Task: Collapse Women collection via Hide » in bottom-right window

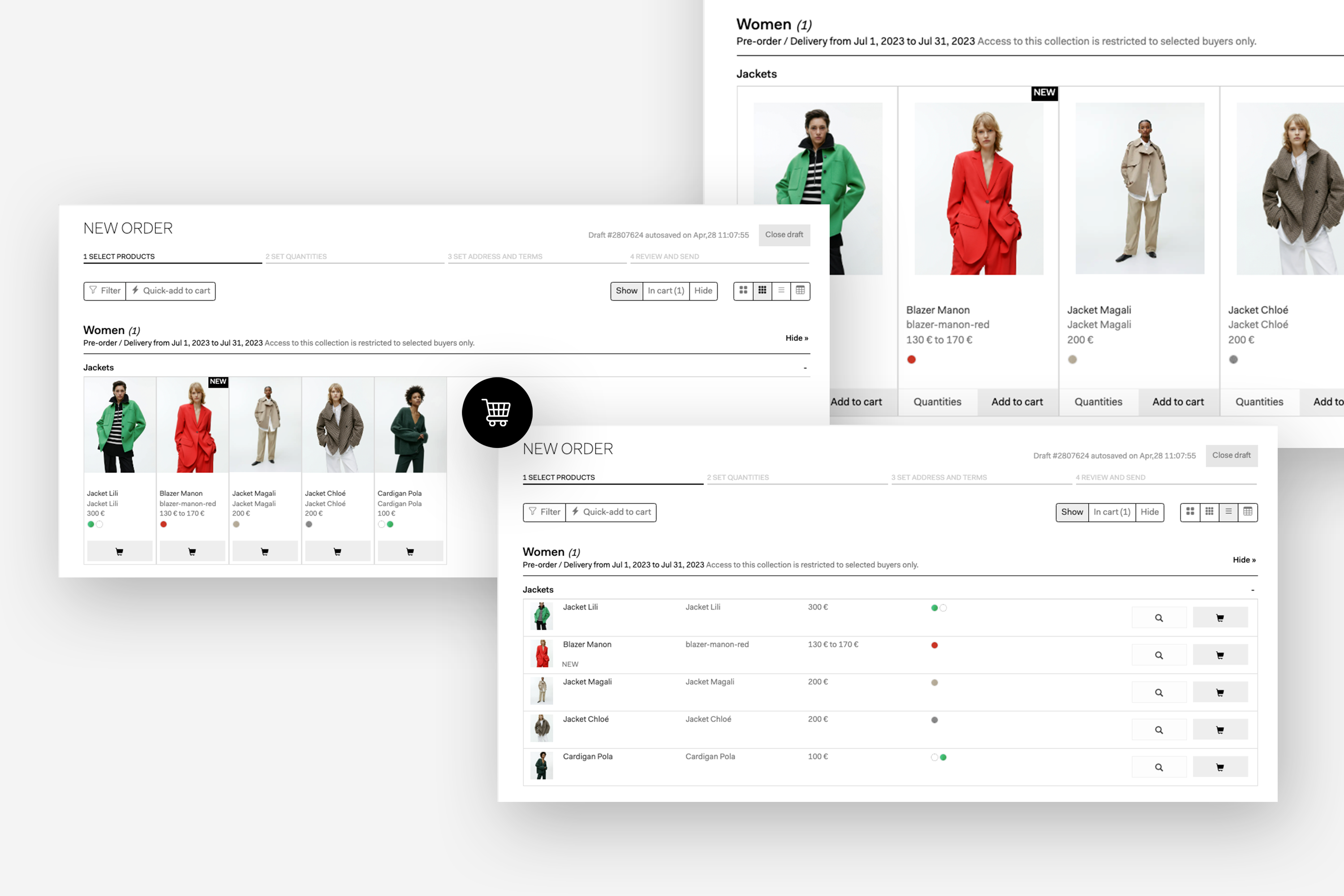Action: tap(1244, 560)
